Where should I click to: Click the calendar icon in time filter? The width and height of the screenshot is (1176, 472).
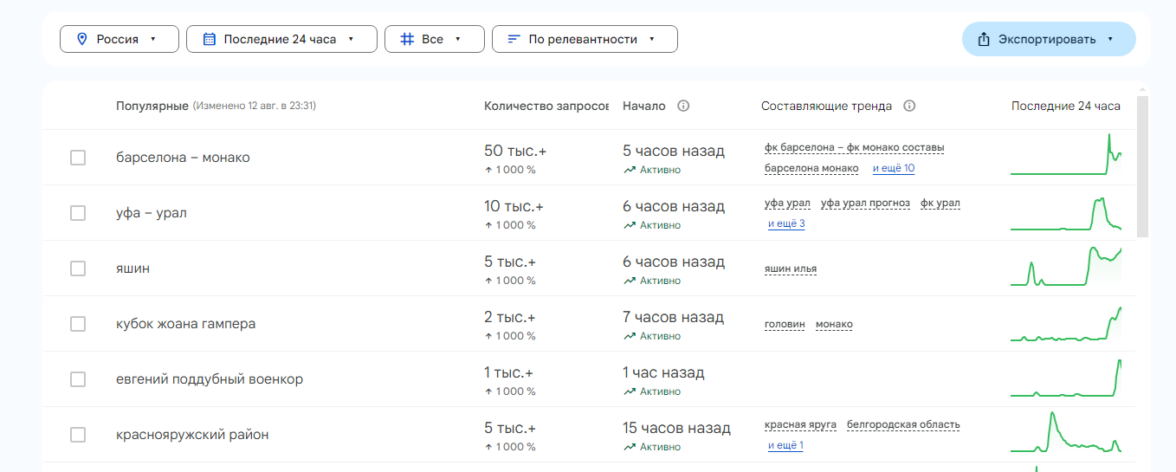point(209,39)
